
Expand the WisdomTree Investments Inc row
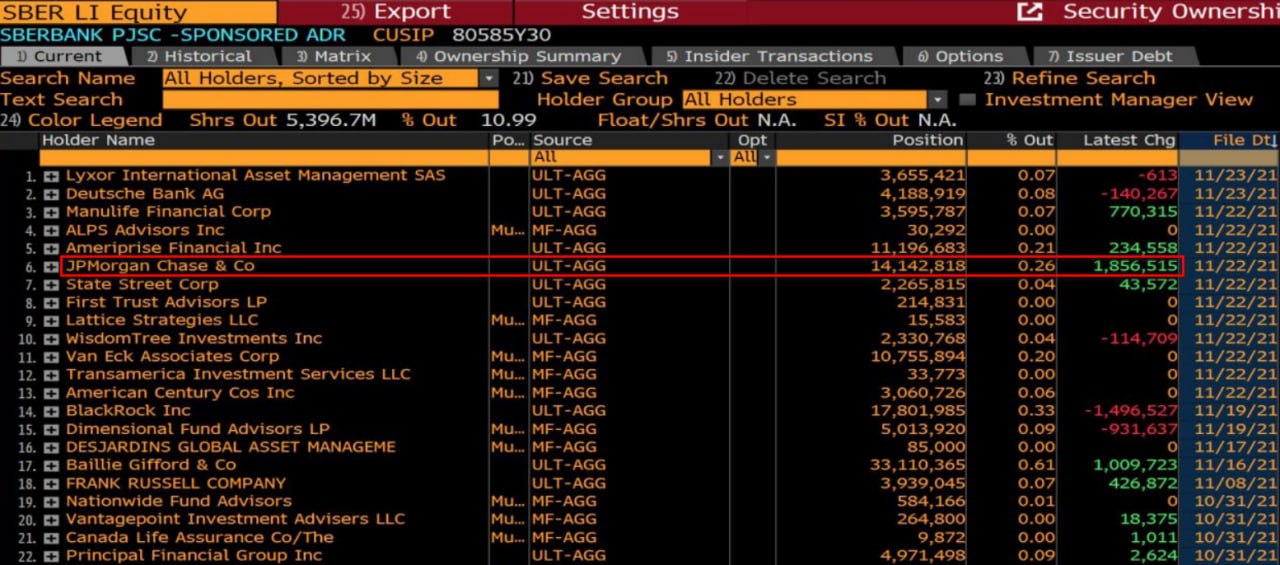pos(51,339)
